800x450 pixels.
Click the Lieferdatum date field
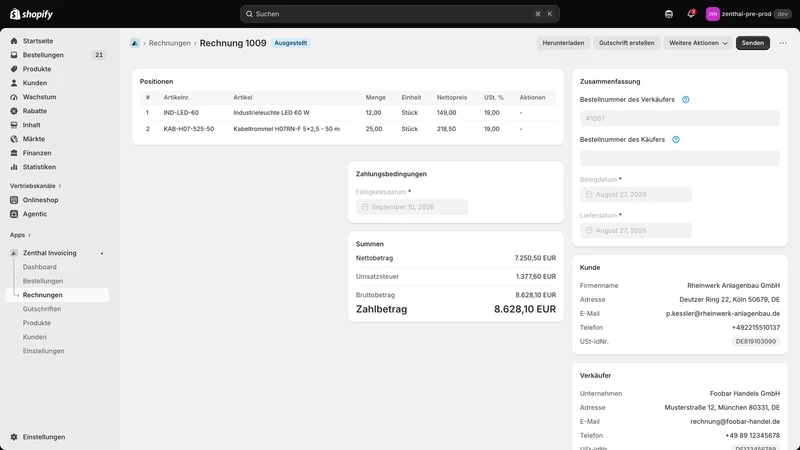[636, 231]
